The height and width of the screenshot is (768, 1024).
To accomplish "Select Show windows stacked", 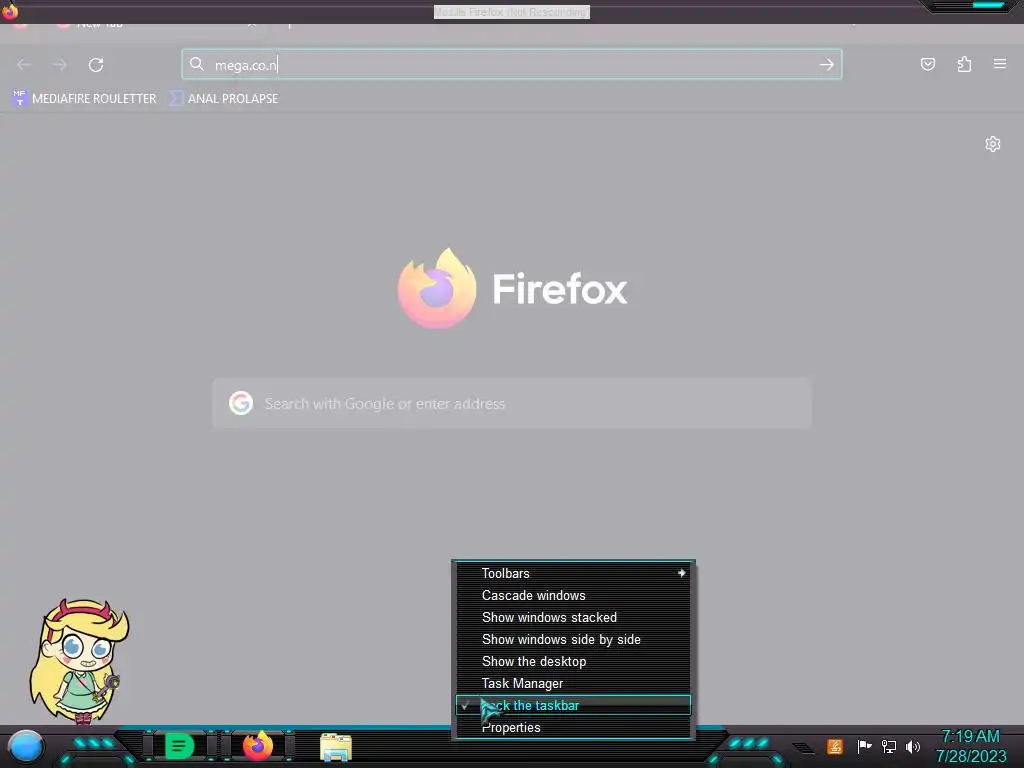I will (x=573, y=618).
